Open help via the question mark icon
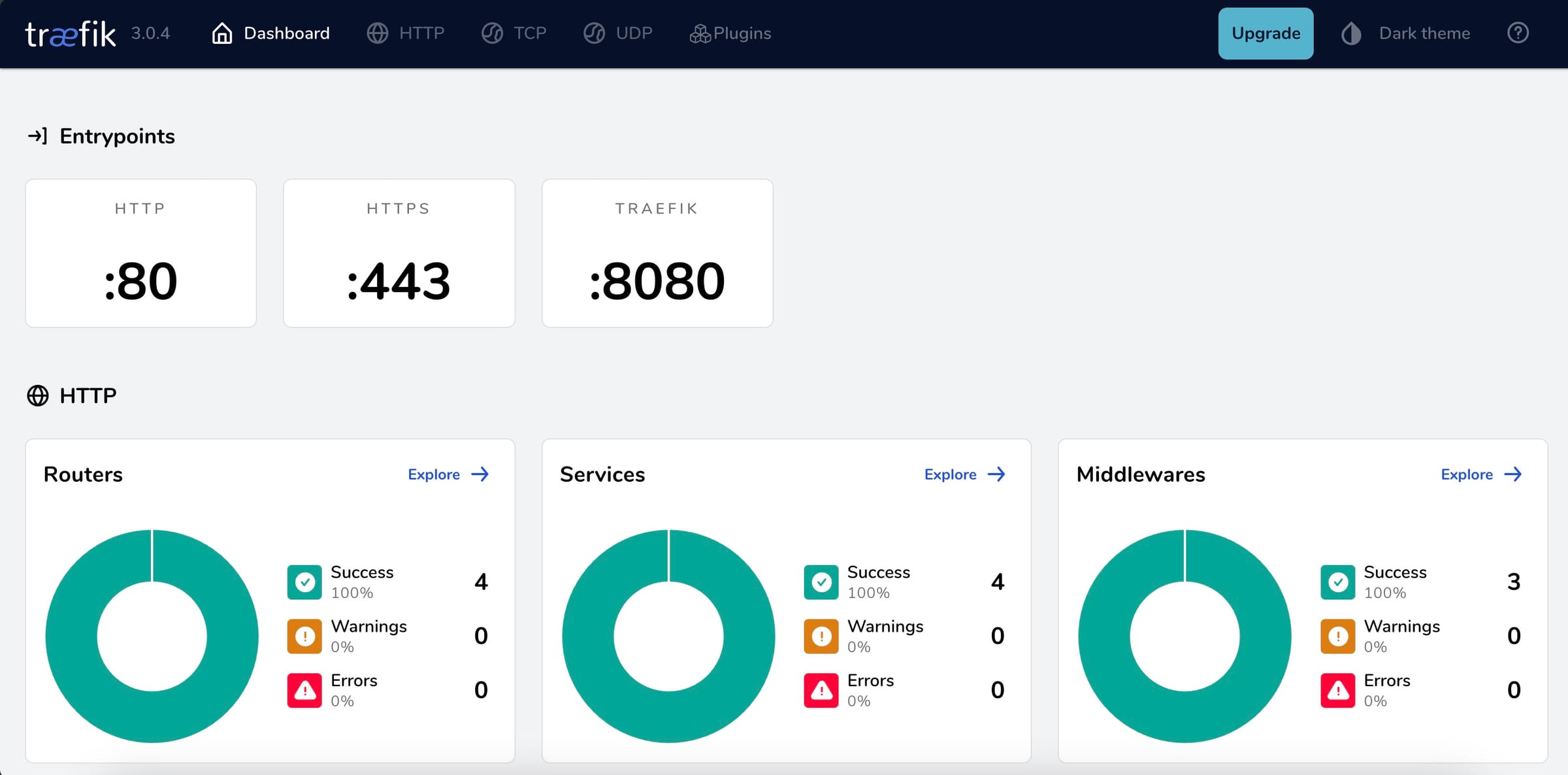 coord(1518,33)
